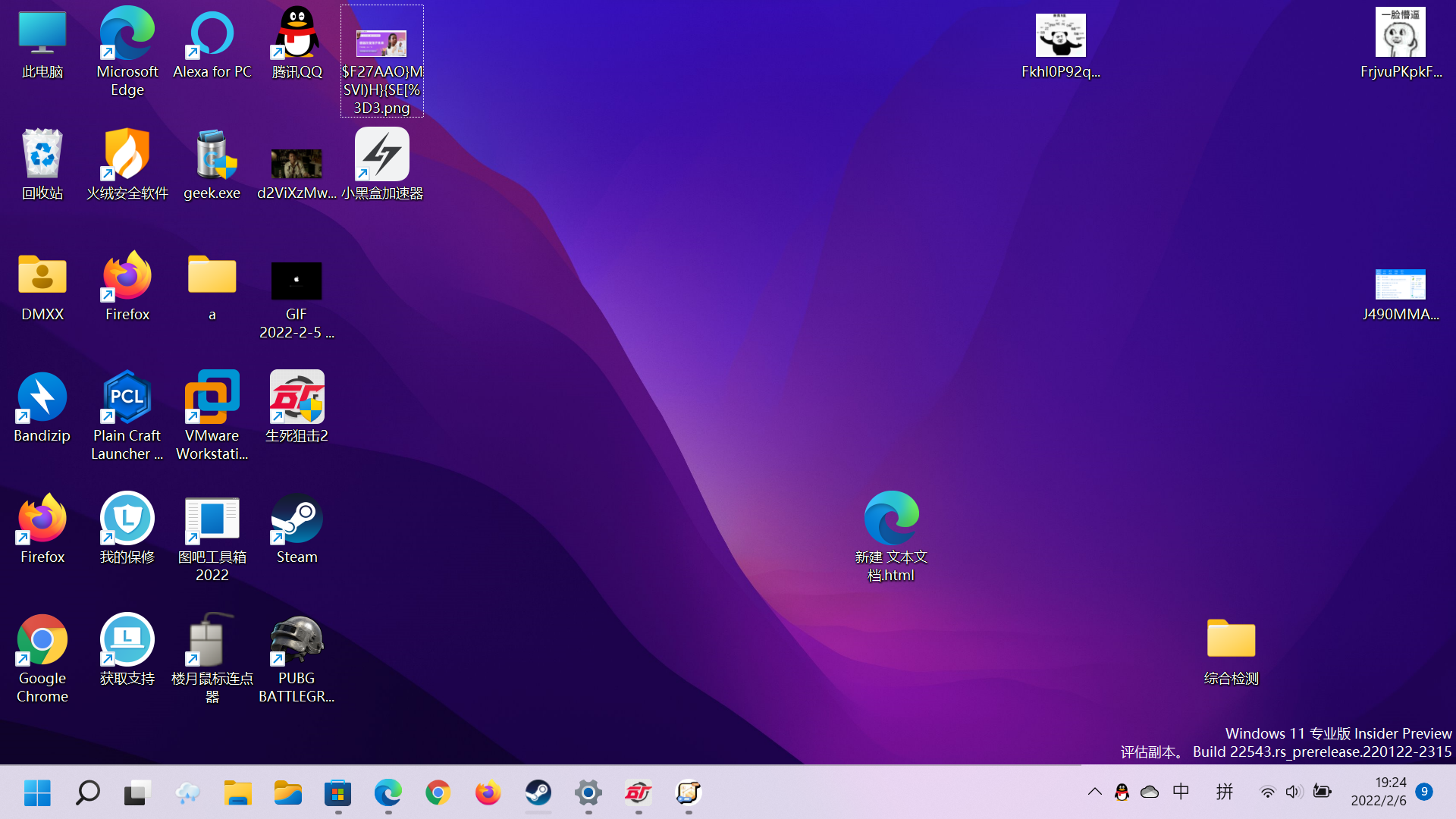Open the Windows Start menu

(x=37, y=792)
